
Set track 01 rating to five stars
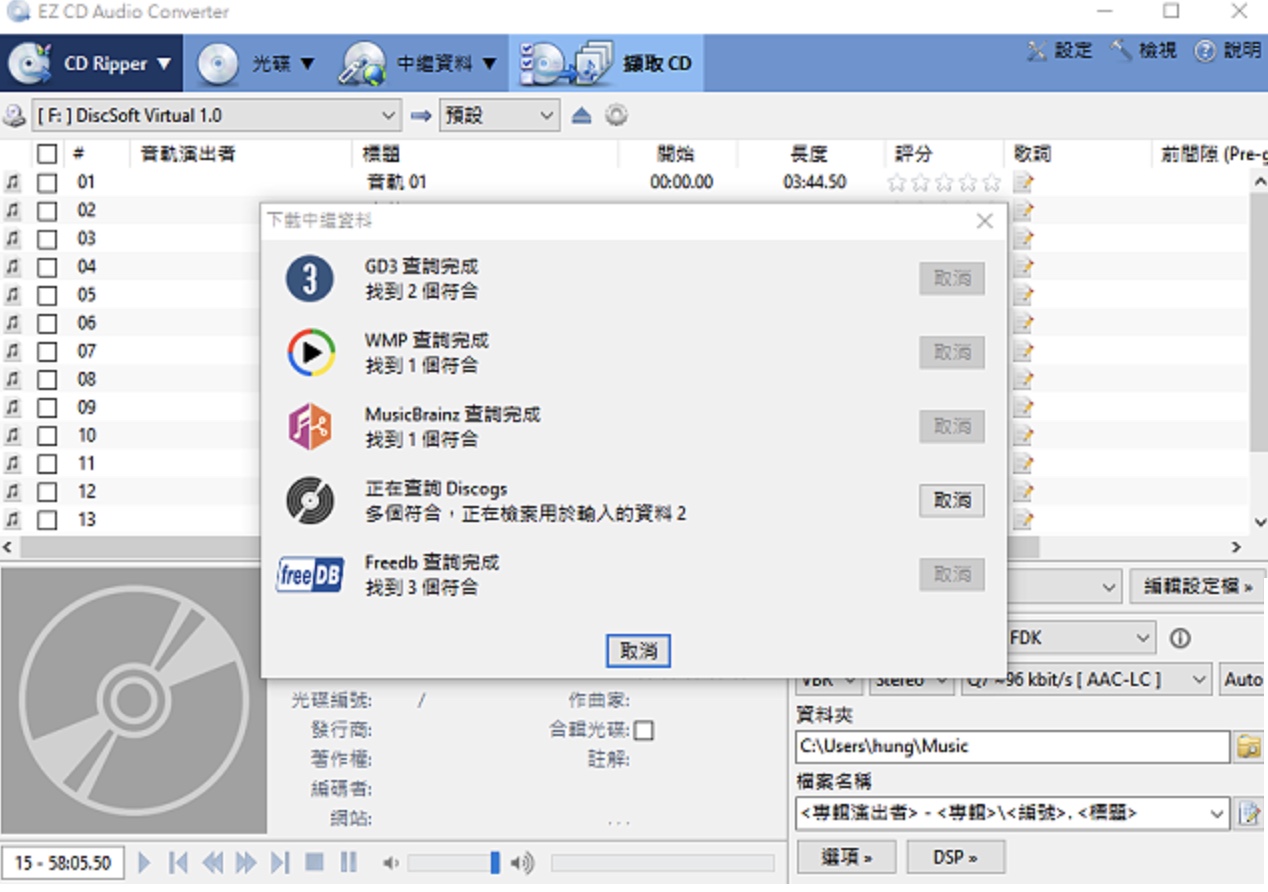991,183
